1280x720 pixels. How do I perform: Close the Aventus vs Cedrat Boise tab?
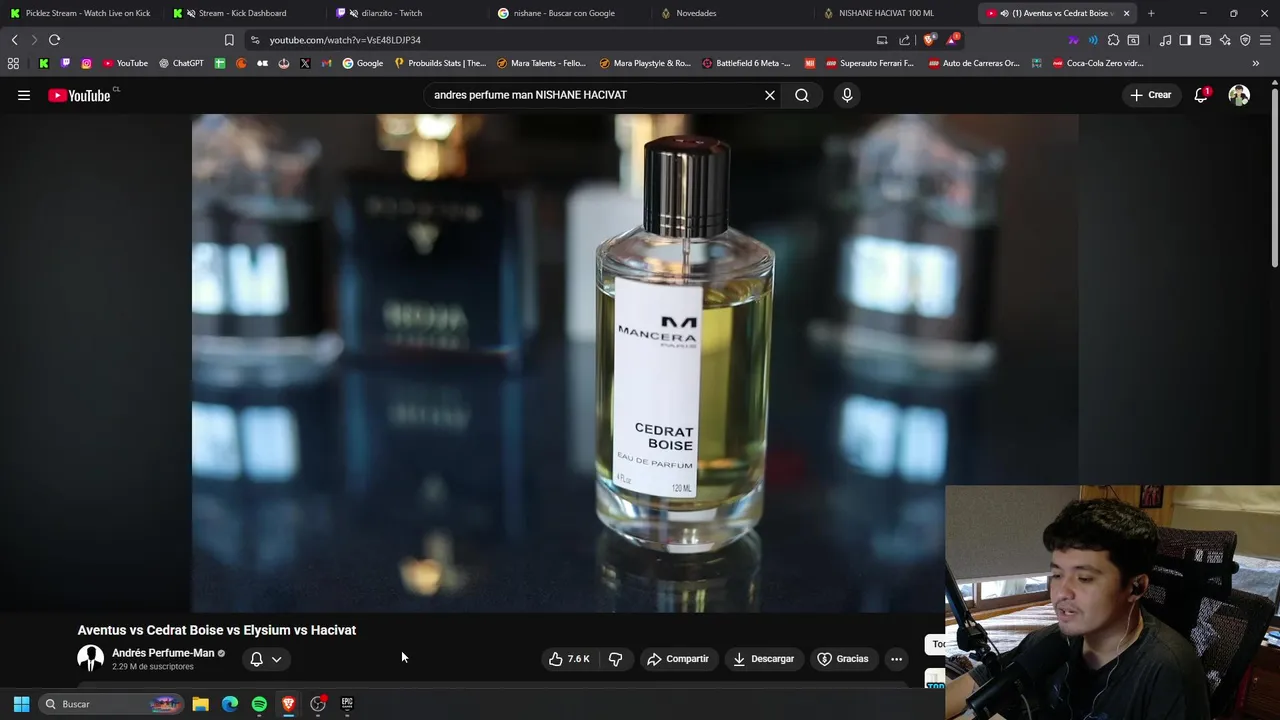click(x=1126, y=13)
